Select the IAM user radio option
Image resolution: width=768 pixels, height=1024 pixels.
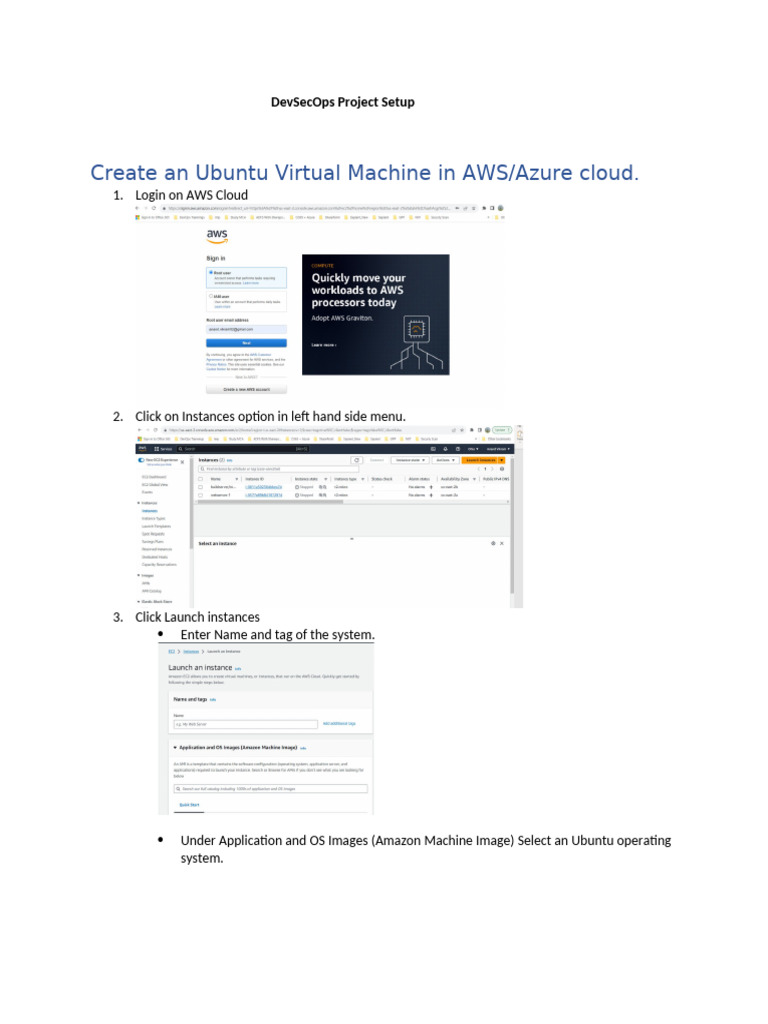tap(211, 296)
